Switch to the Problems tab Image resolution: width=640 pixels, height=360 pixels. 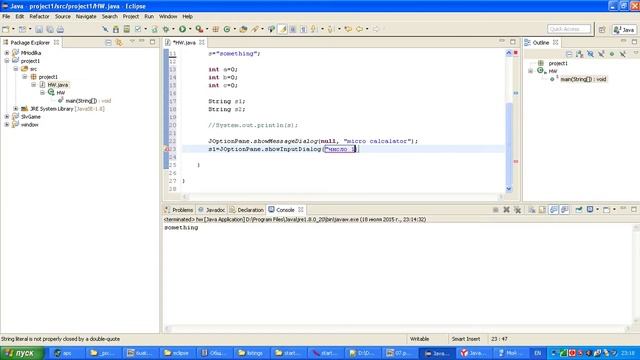tap(179, 210)
